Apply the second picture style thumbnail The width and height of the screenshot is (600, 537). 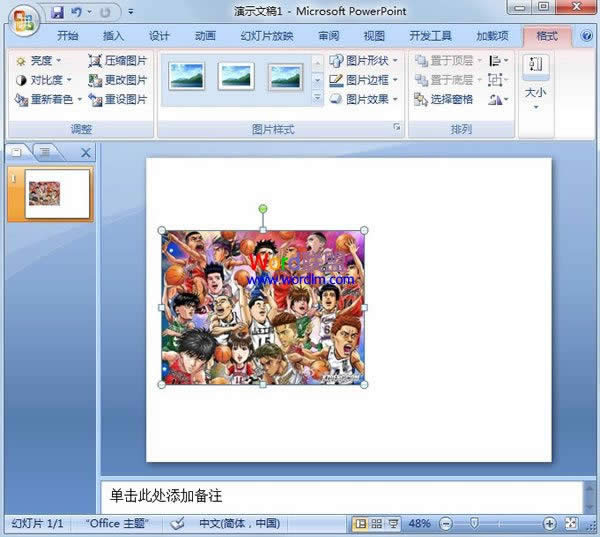click(236, 76)
